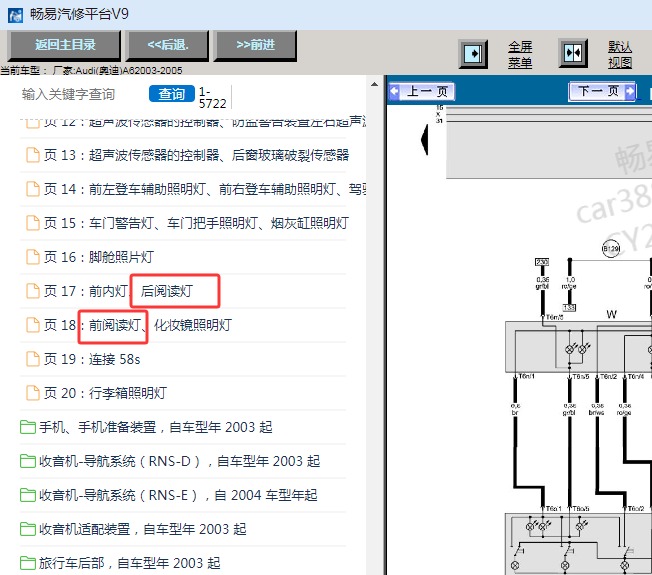Click the page icon beside 页 20
652x575 pixels.
click(33, 393)
